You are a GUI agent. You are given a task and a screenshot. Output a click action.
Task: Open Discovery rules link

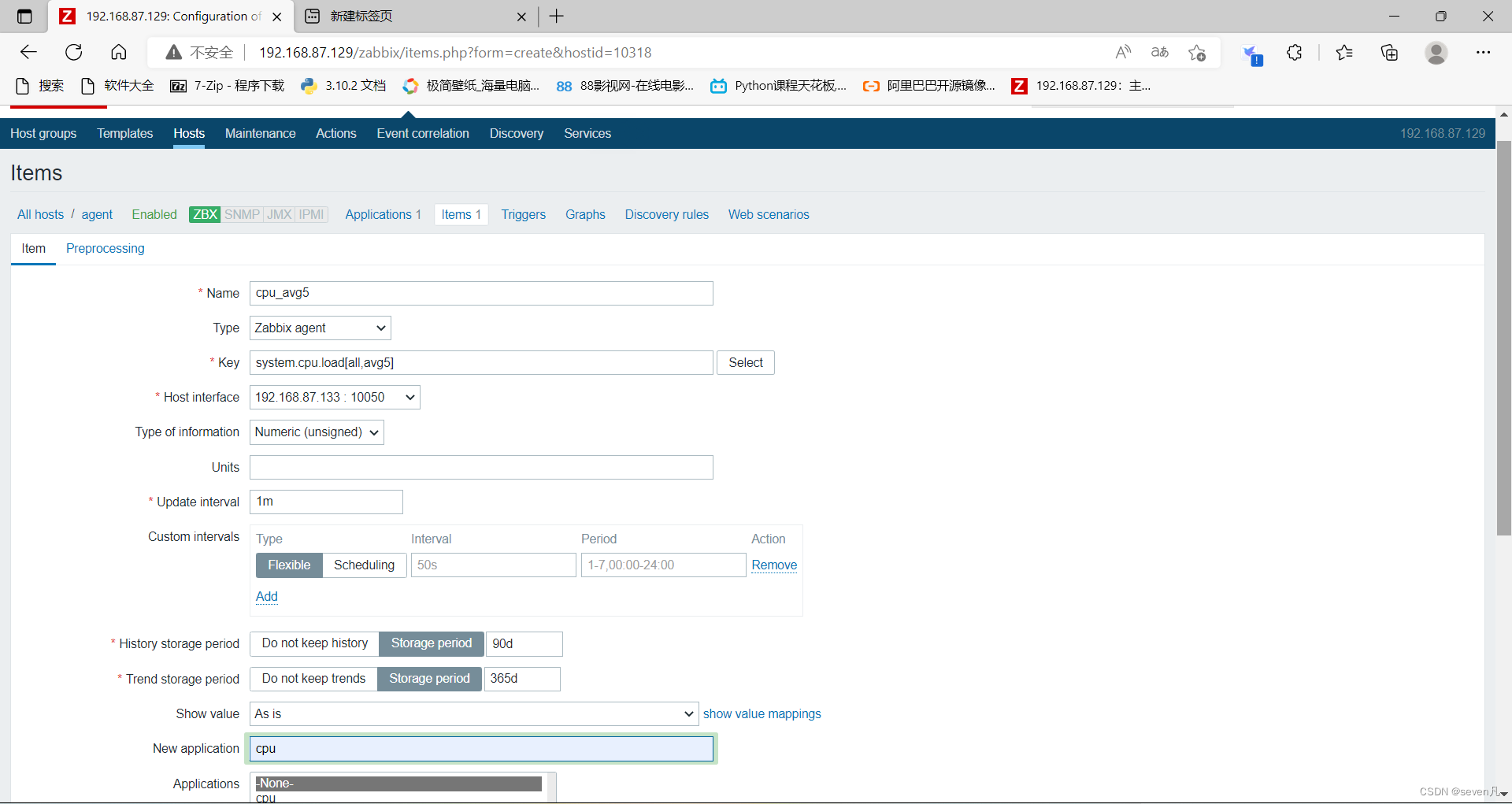[667, 215]
